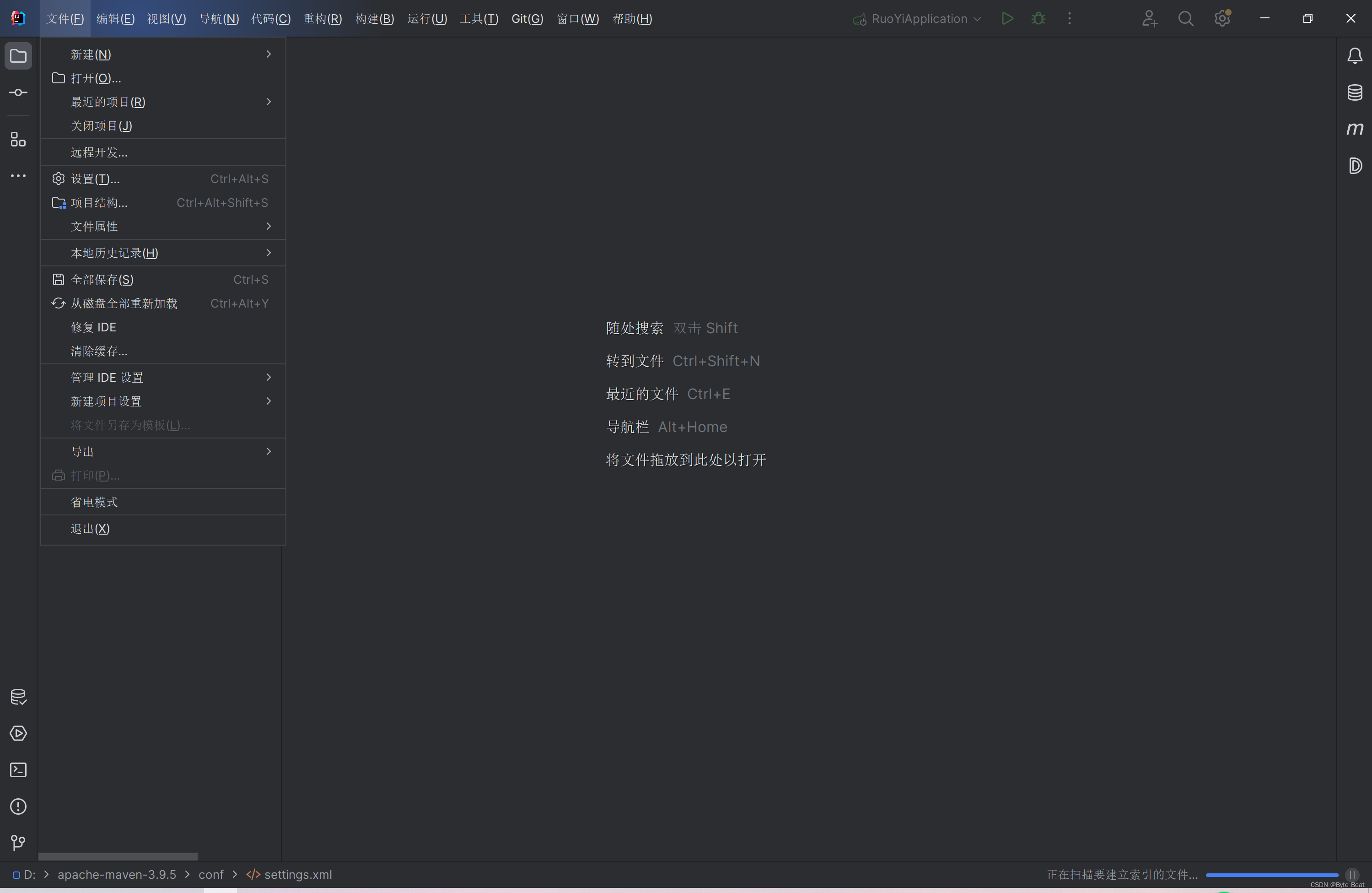Open the 代码(C) menu
The width and height of the screenshot is (1372, 893).
coord(270,18)
